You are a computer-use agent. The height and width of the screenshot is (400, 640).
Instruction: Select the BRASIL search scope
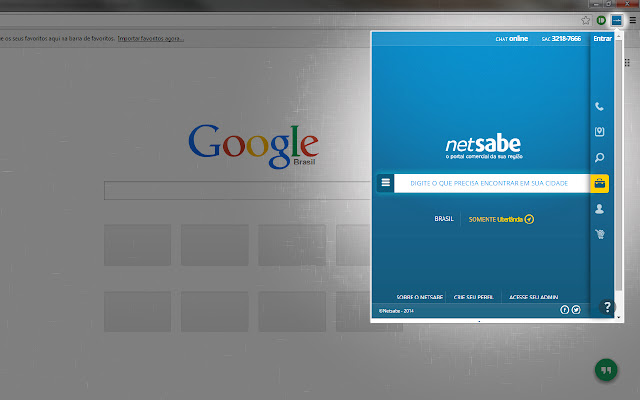pos(444,219)
